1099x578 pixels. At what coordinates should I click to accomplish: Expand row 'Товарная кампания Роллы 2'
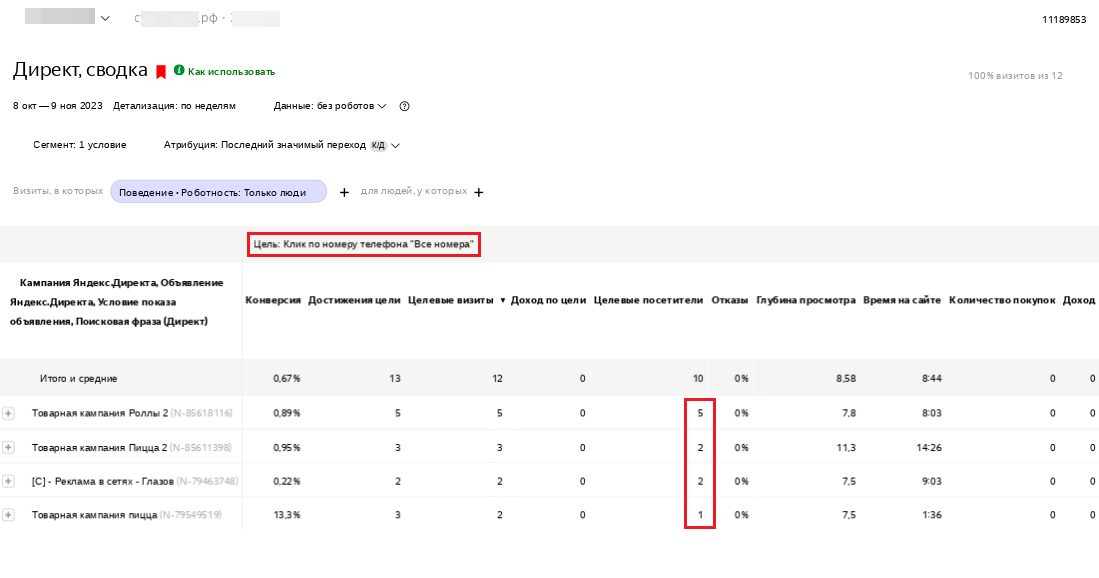click(x=8, y=413)
